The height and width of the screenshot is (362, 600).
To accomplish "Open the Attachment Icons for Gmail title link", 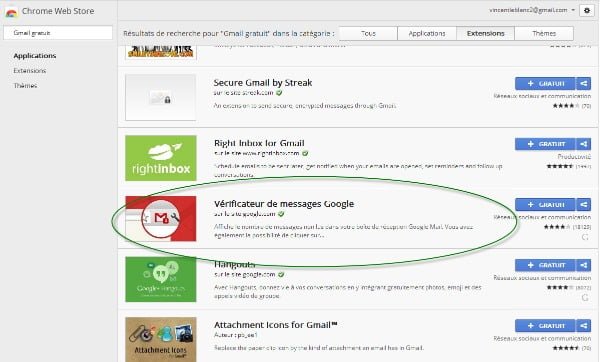I will point(276,325).
